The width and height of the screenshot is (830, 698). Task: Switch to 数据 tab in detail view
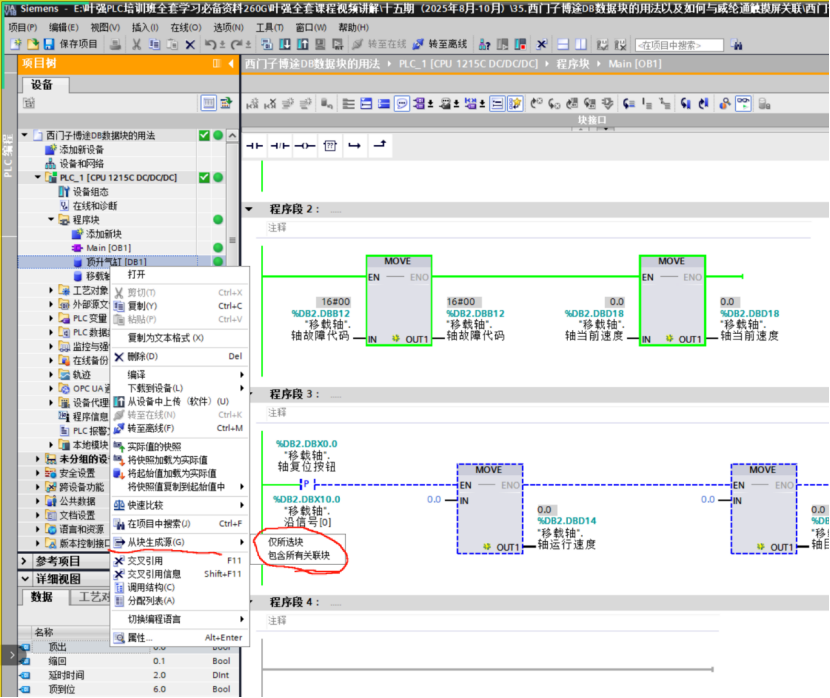[x=42, y=597]
